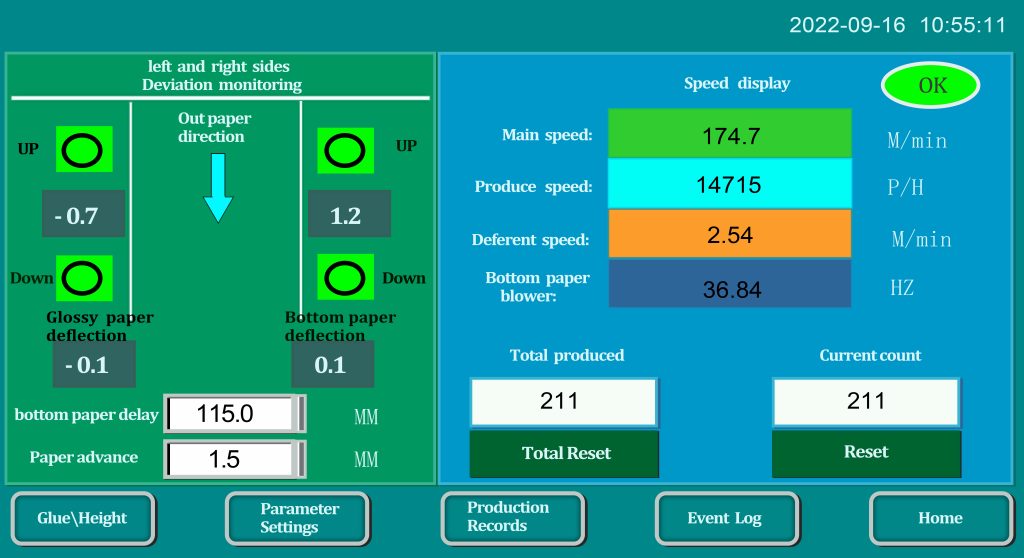Screen dimensions: 1024x558
Task: Select the bottom paper delay input field
Action: (234, 414)
